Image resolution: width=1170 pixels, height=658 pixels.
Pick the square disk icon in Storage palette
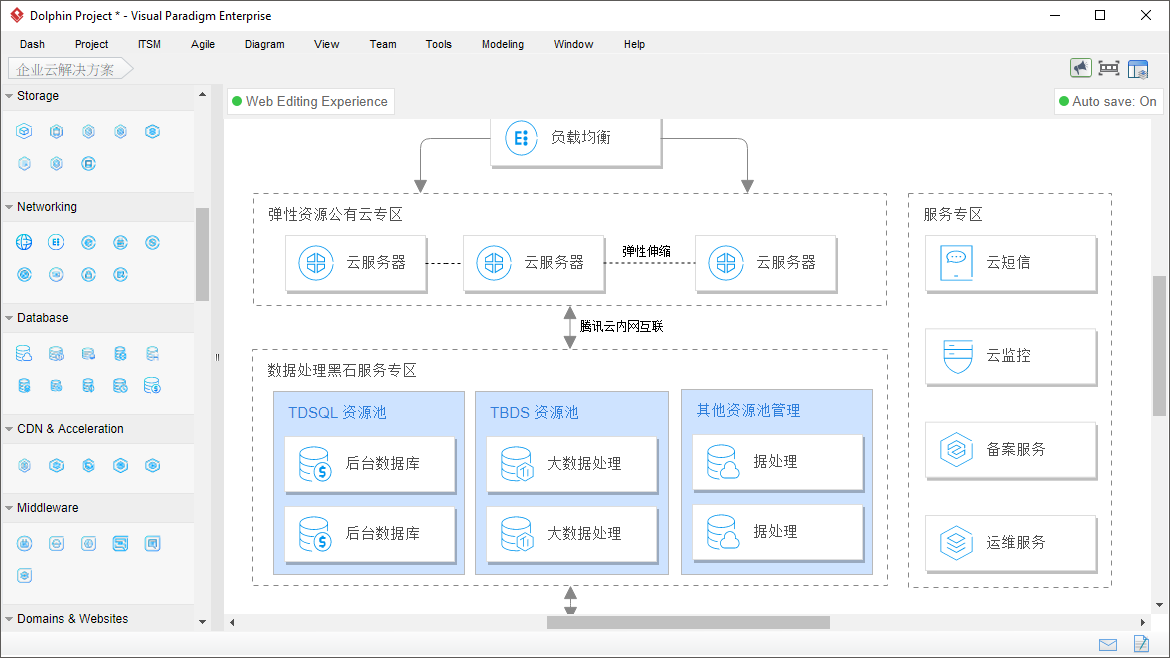pos(88,163)
